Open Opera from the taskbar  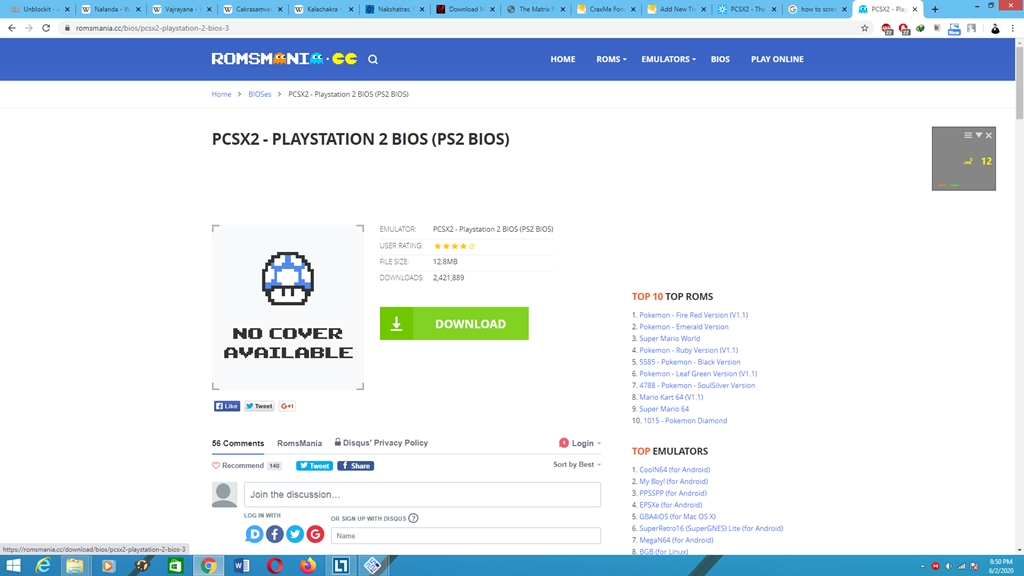click(274, 566)
